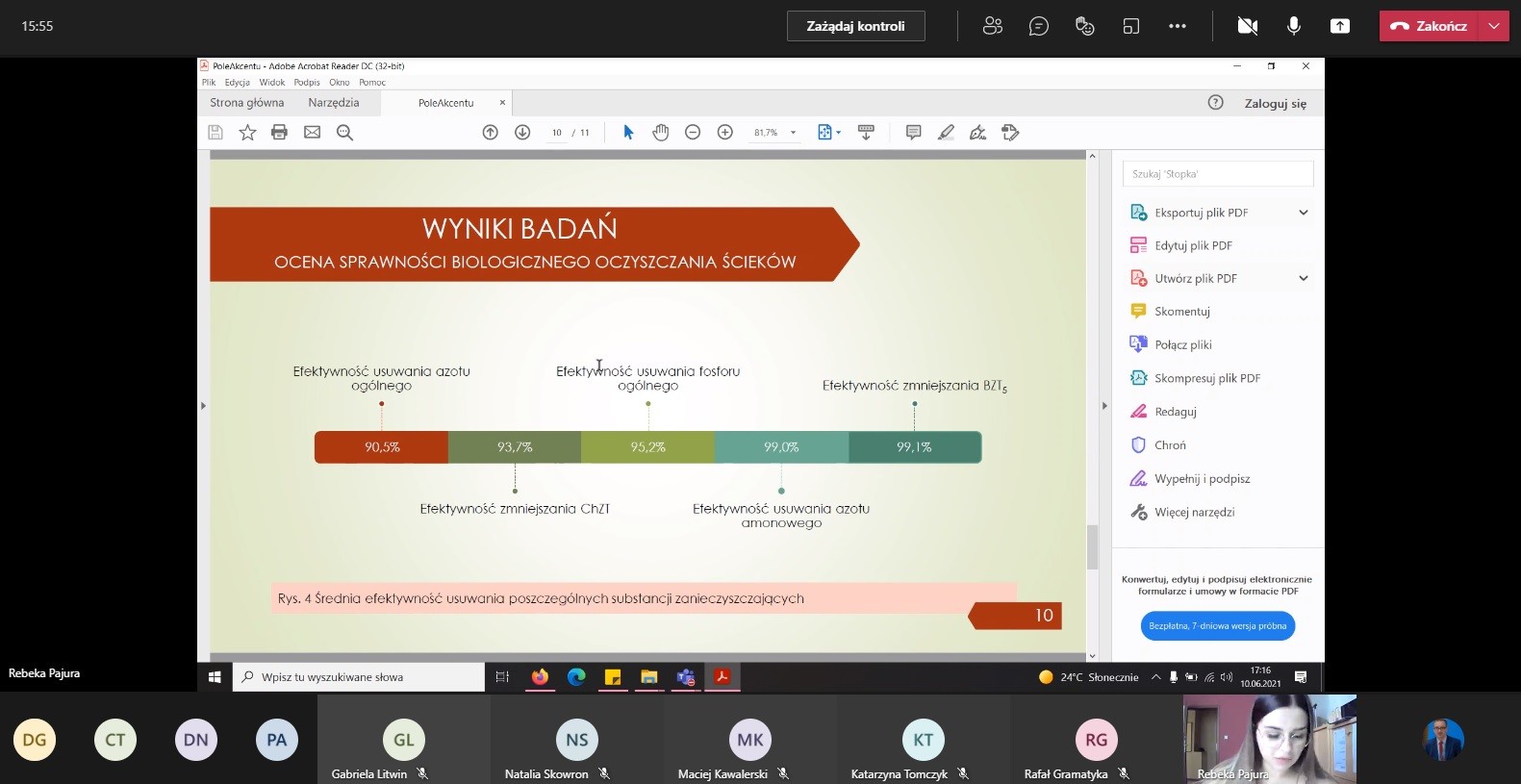The image size is (1521, 784).
Task: Expand dropdown arrow next to Zakończ
Action: [x=1494, y=26]
